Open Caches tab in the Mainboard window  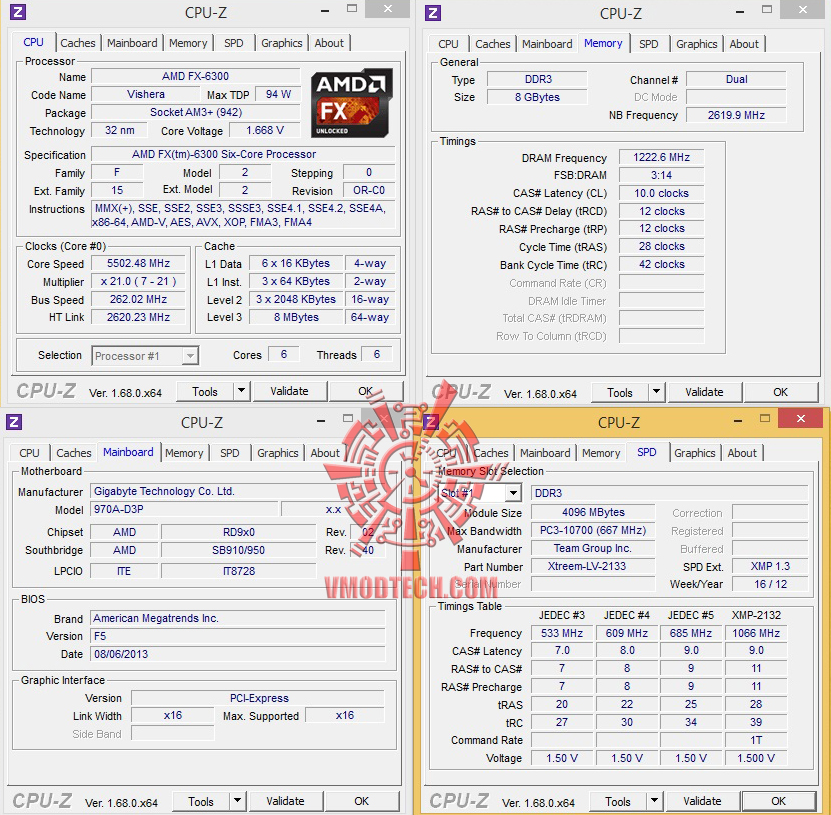click(x=74, y=453)
